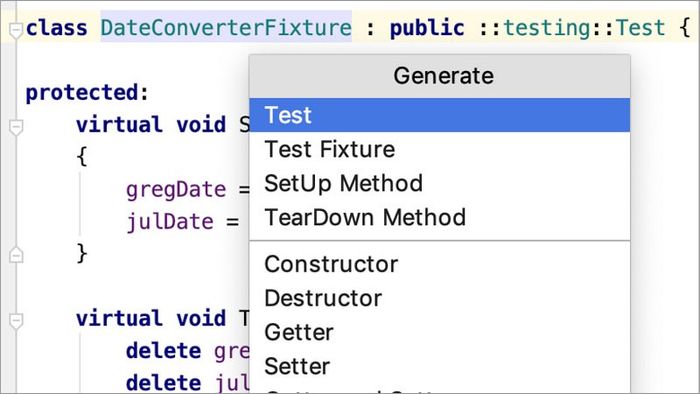Viewport: 700px width, 394px height.
Task: Click the Generate popup title bar
Action: coord(439,76)
